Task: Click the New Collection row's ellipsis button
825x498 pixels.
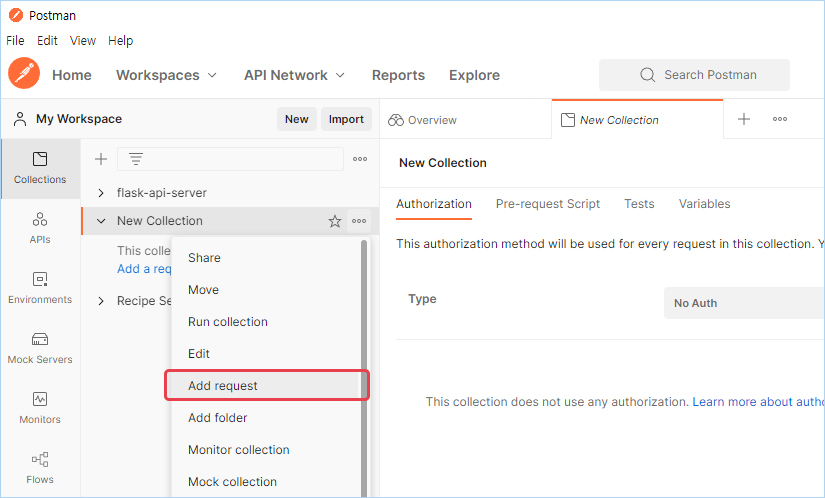Action: (359, 221)
